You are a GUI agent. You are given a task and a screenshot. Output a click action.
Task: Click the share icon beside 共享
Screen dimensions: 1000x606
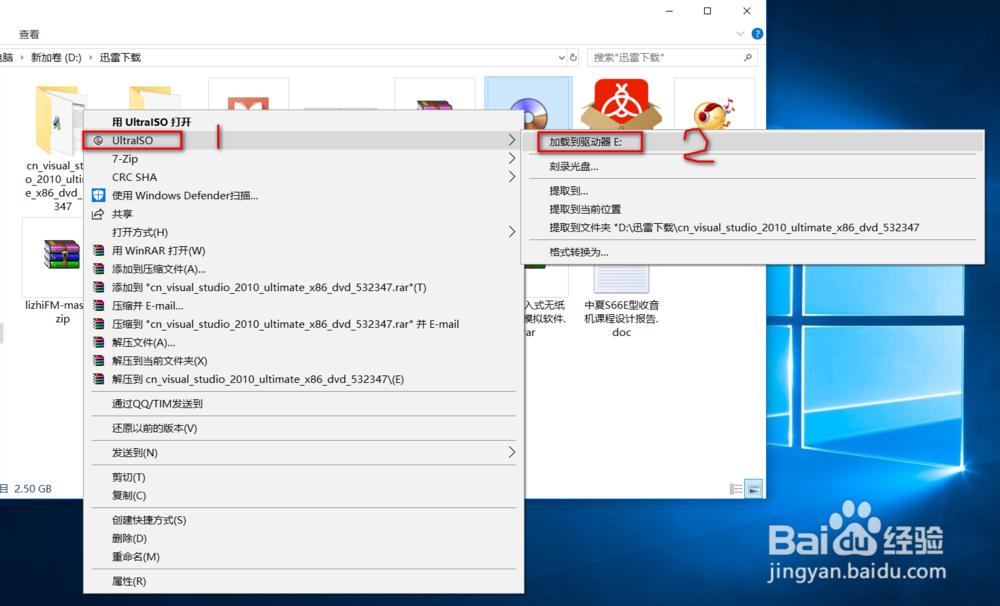point(98,214)
